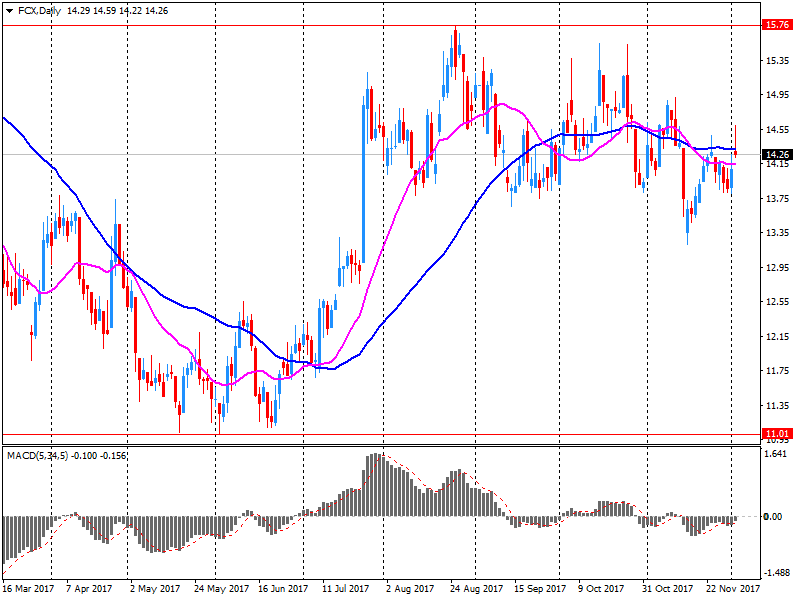This screenshot has height=600, width=800.
Task: Click the 2 Aug 2017 date label
Action: (410, 589)
